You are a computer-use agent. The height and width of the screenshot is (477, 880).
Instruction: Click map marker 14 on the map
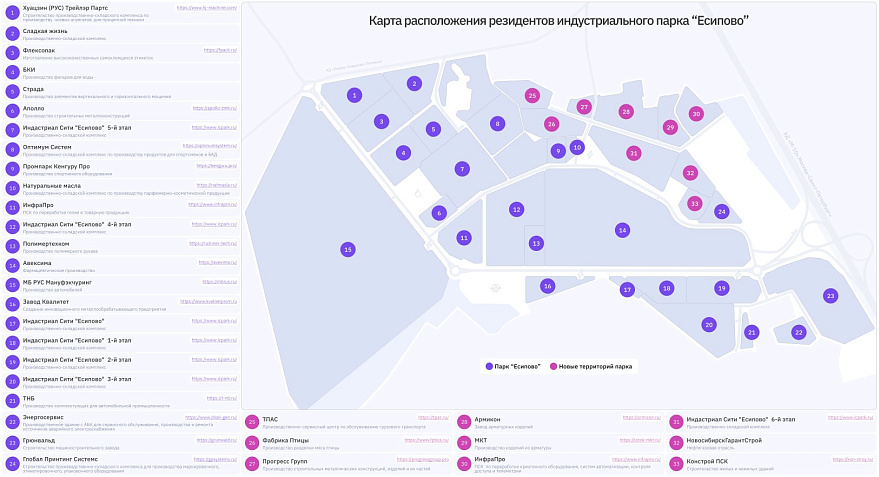tap(622, 230)
